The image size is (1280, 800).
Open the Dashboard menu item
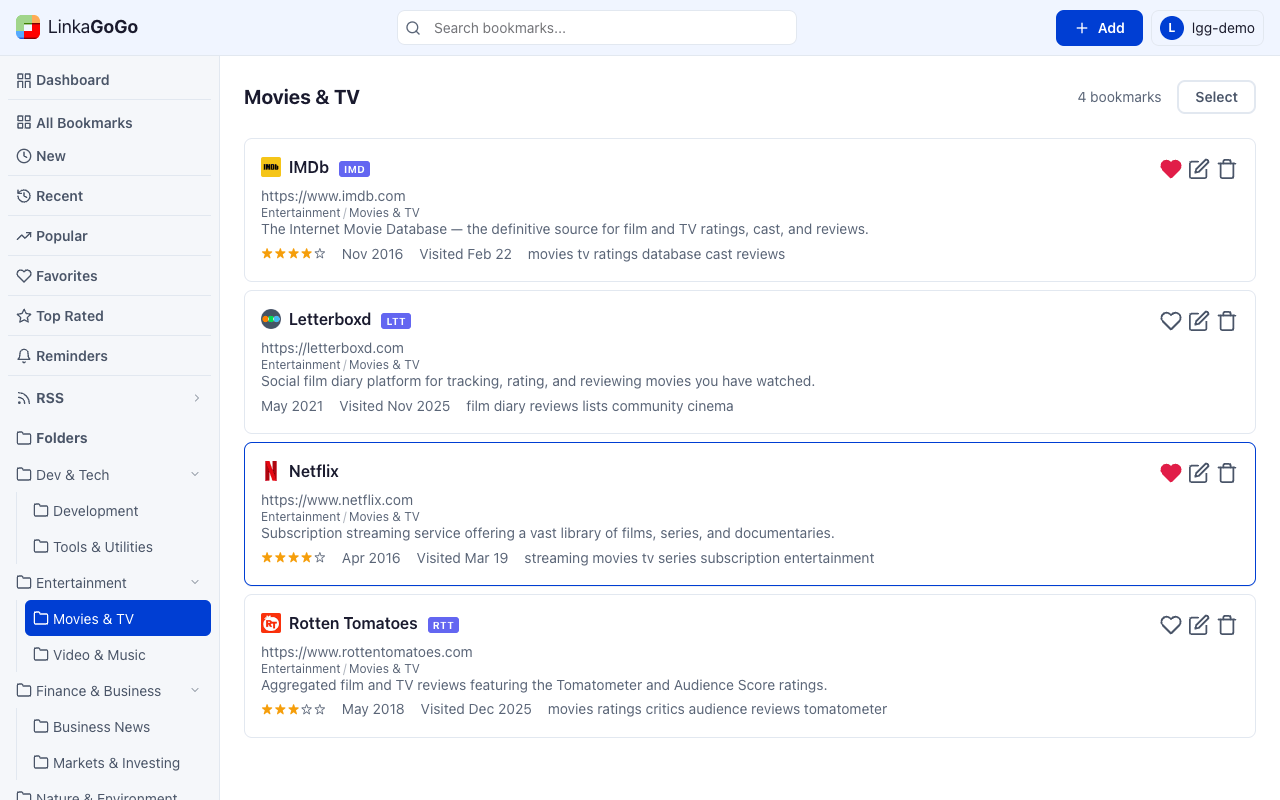[72, 80]
